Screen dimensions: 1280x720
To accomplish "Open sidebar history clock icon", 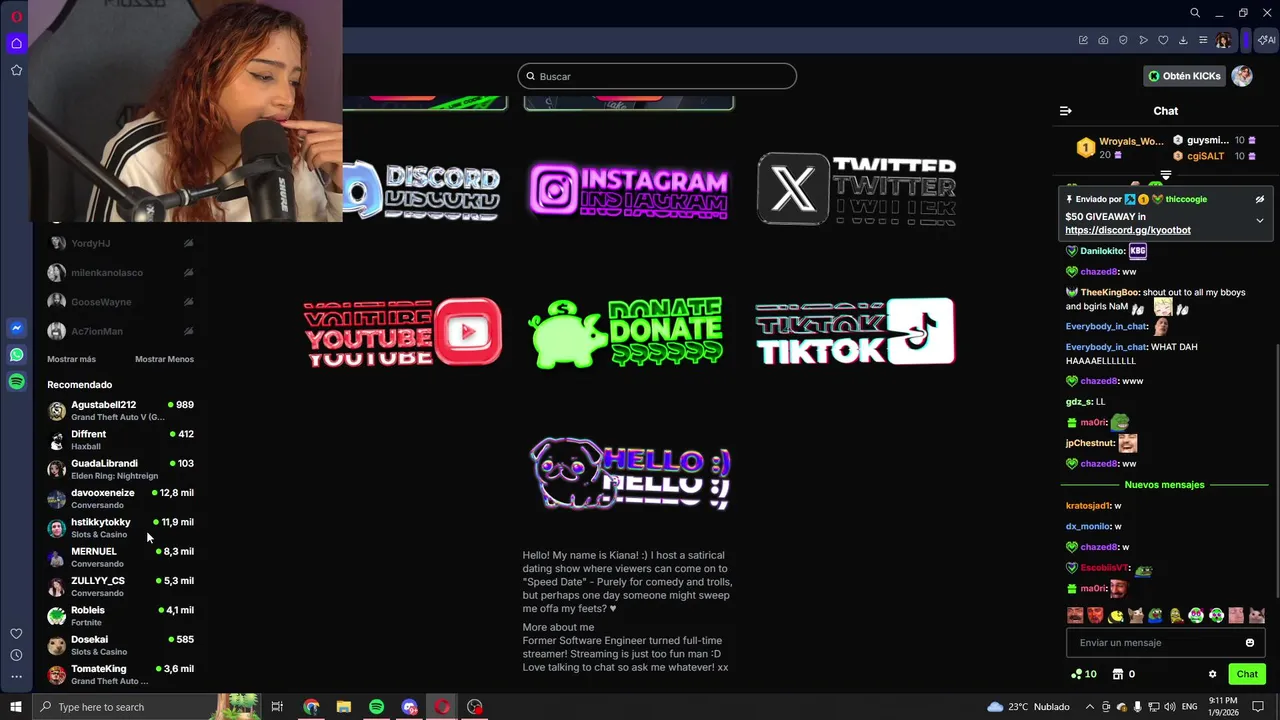I will click(x=16, y=655).
